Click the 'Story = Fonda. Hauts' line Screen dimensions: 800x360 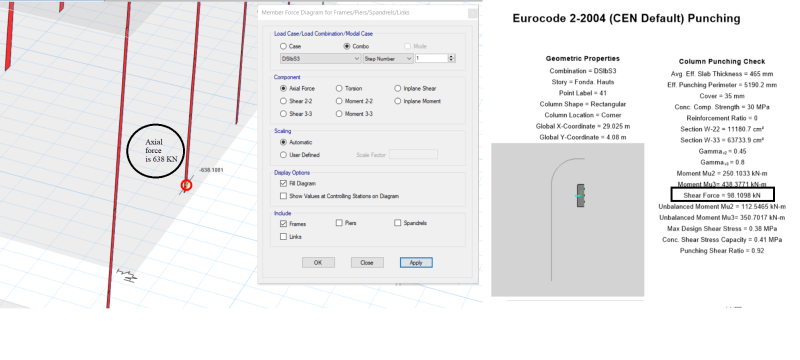(583, 82)
